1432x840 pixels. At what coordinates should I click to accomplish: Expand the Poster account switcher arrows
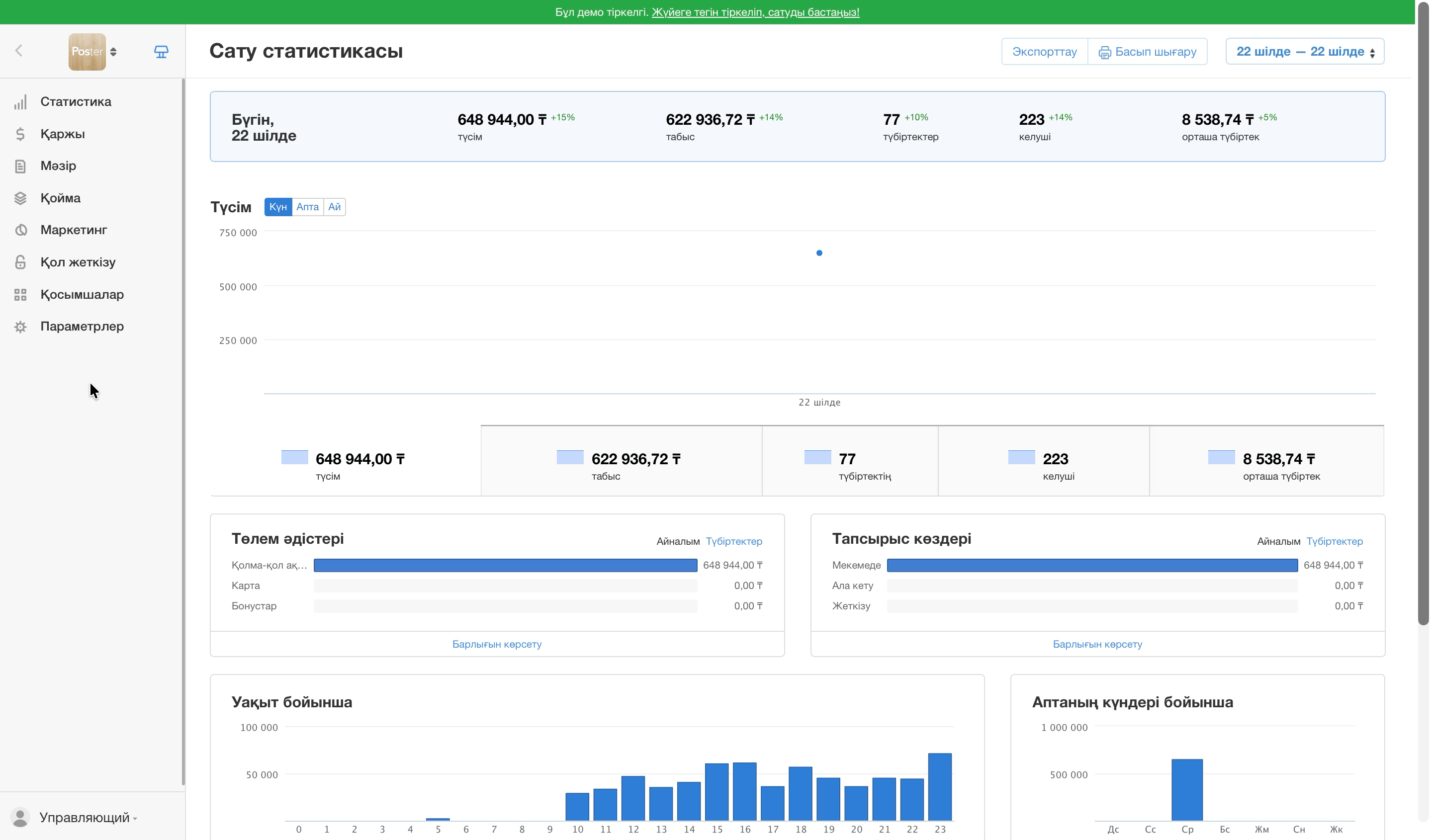(x=114, y=52)
